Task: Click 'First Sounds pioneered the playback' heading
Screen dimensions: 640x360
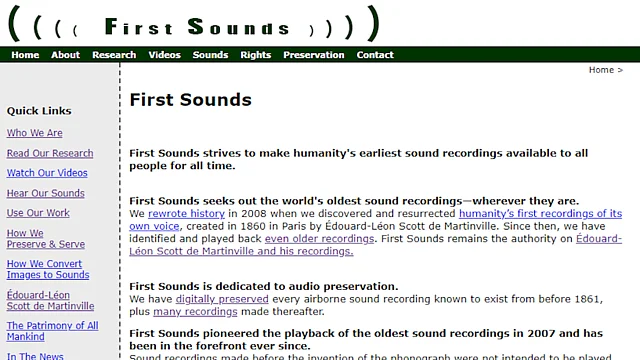Action: point(366,340)
